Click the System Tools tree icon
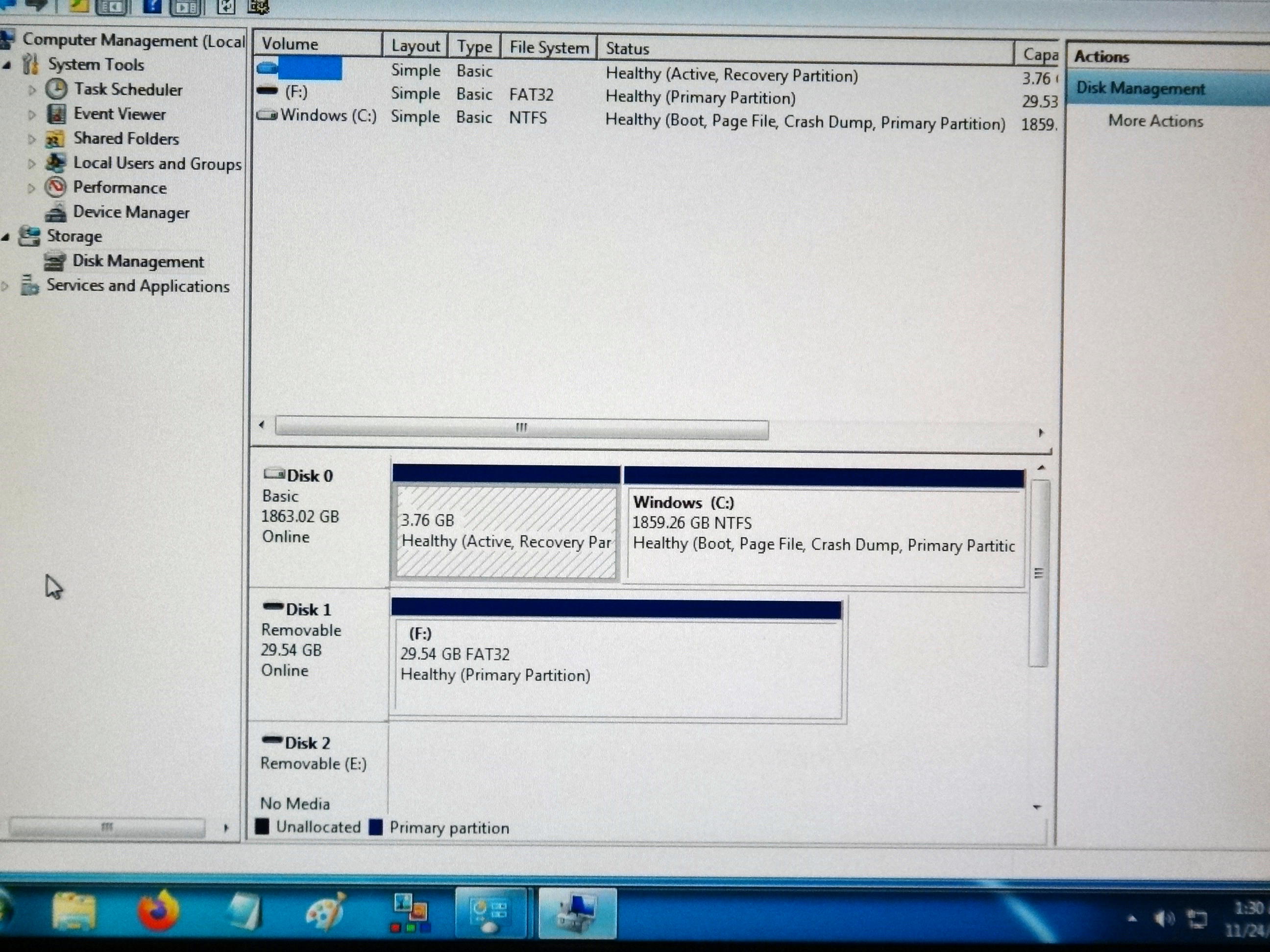The image size is (1270, 952). click(x=31, y=63)
